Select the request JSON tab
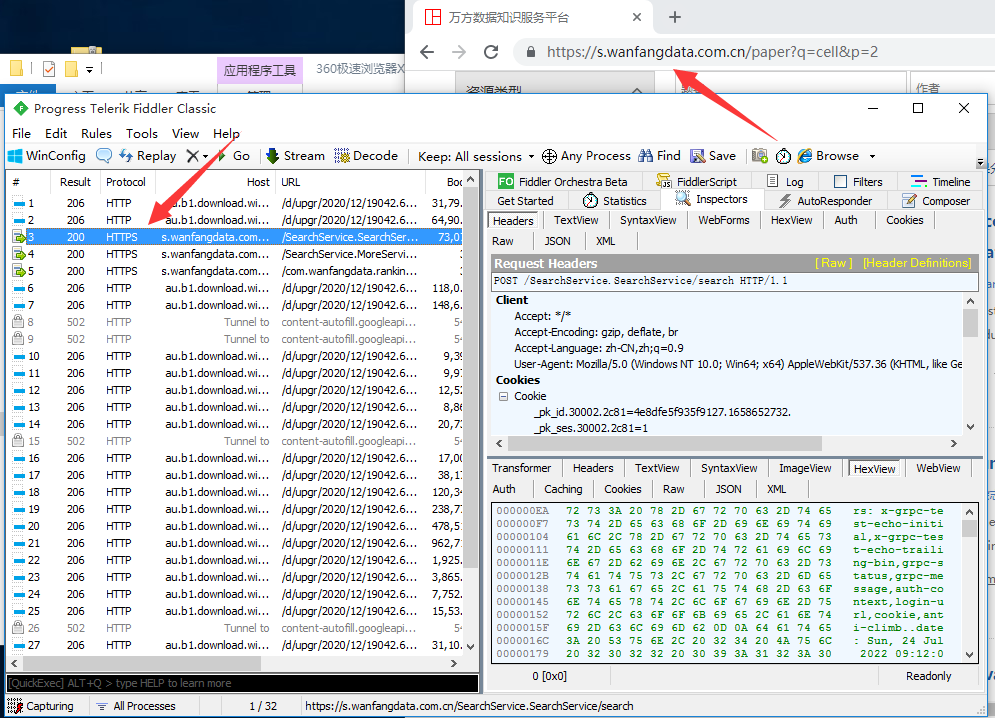The width and height of the screenshot is (995, 718). point(557,241)
